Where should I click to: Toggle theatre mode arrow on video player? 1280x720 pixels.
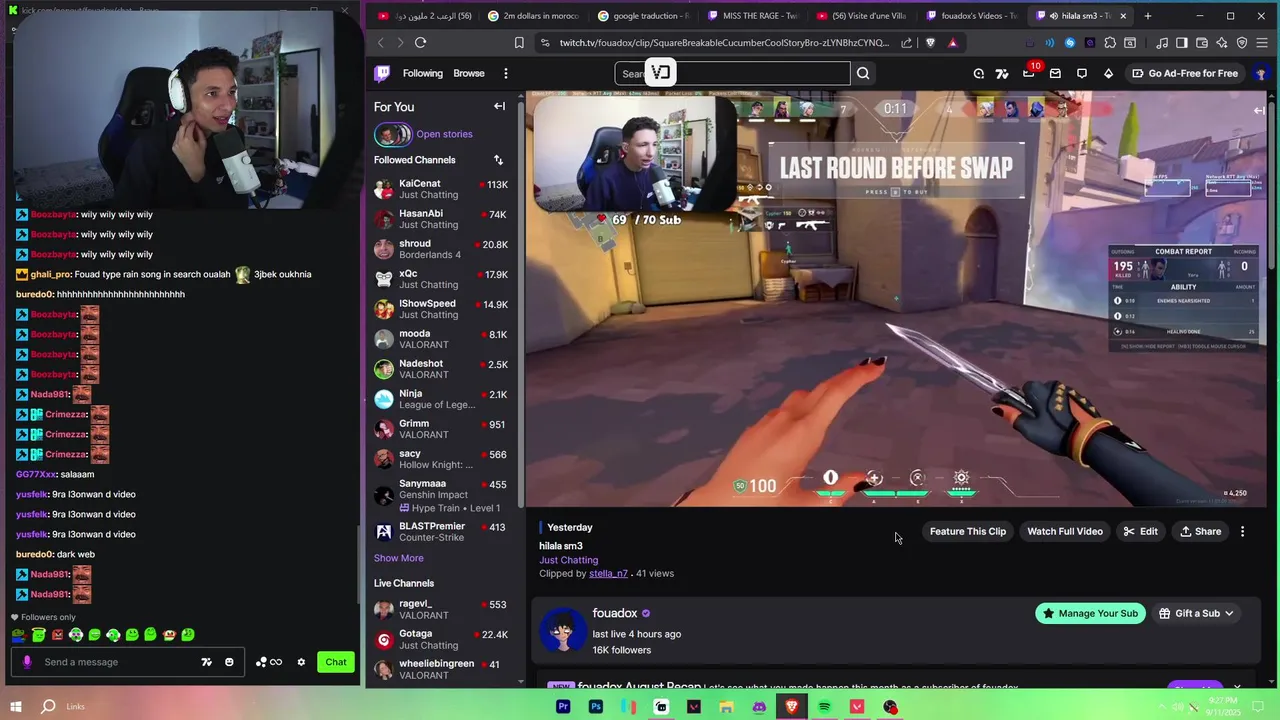(1259, 110)
